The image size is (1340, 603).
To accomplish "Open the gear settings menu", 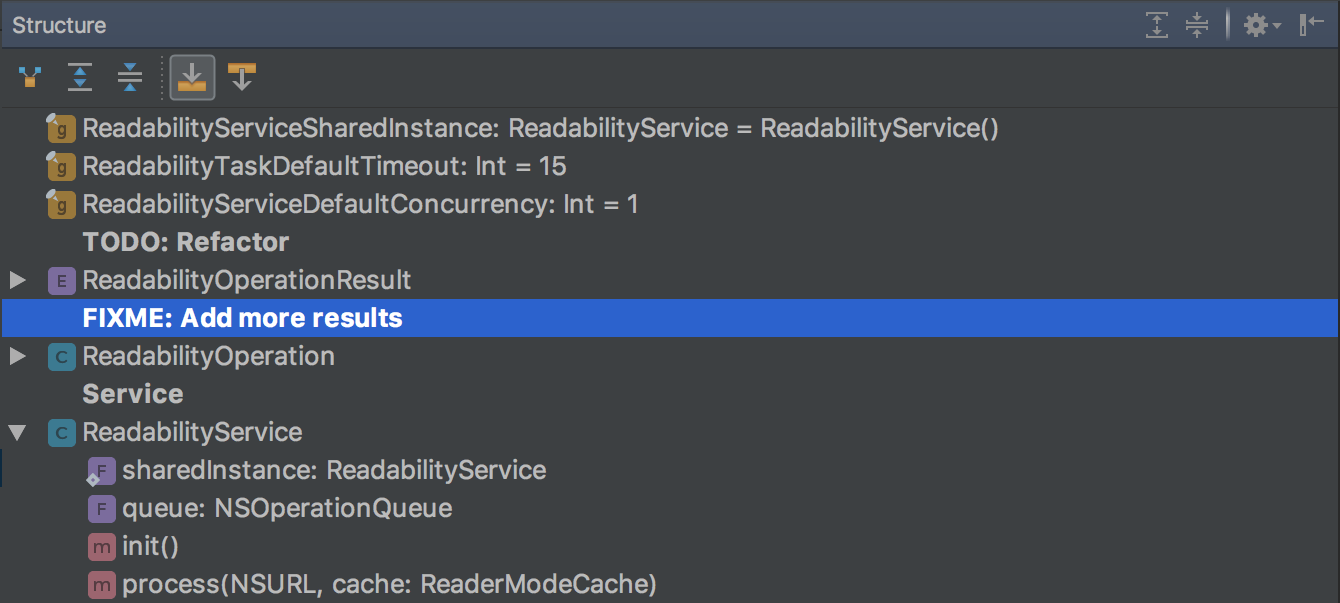I will 1256,25.
